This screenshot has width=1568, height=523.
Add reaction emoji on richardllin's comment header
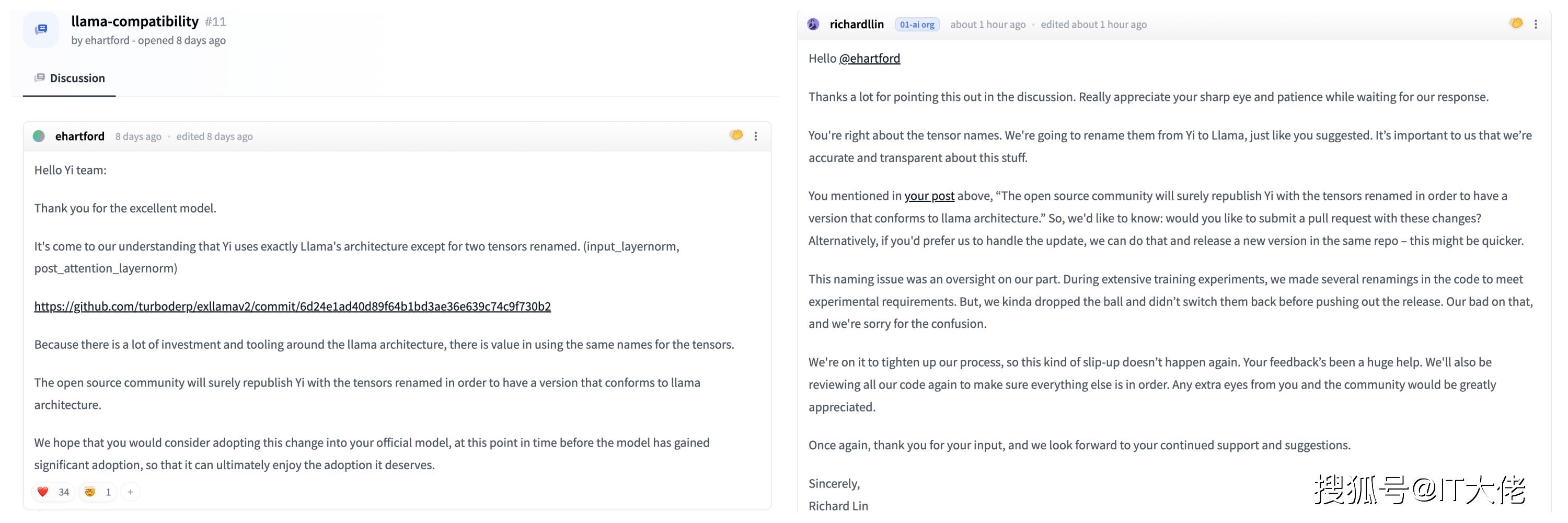(1516, 23)
